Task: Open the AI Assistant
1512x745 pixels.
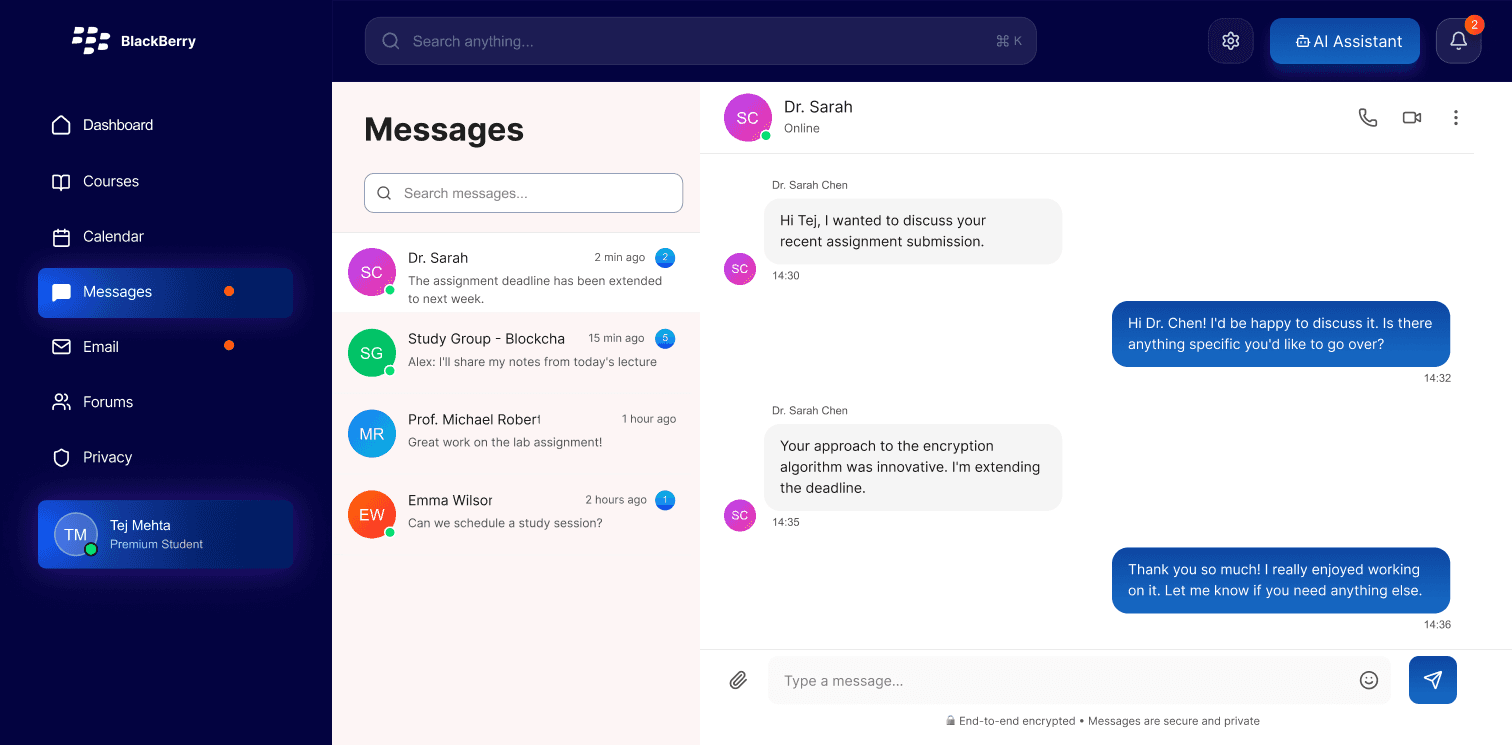Action: click(1344, 41)
